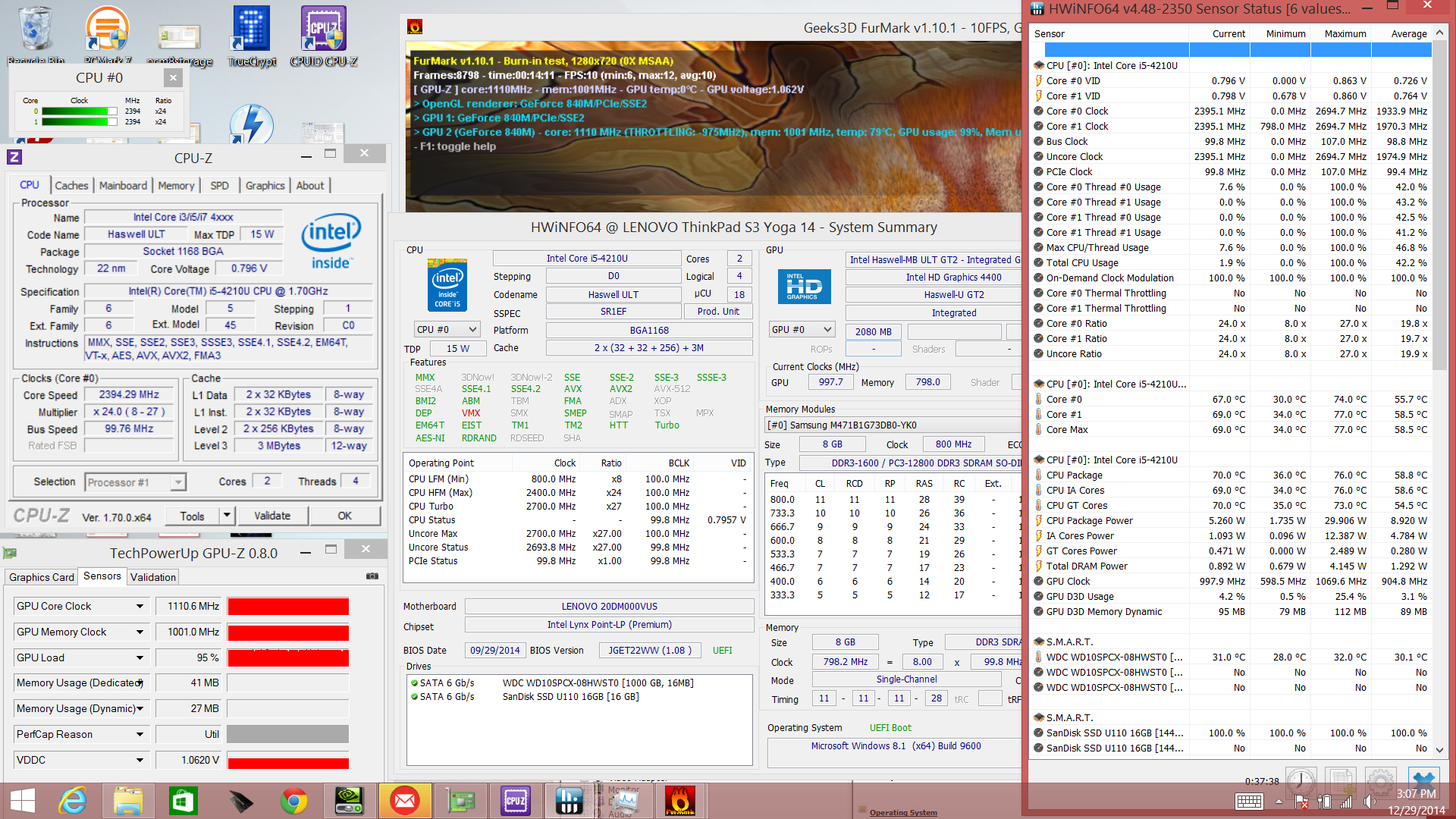Open HWiNFO sensor settings gear icon
This screenshot has height=819, width=1456.
1380,780
